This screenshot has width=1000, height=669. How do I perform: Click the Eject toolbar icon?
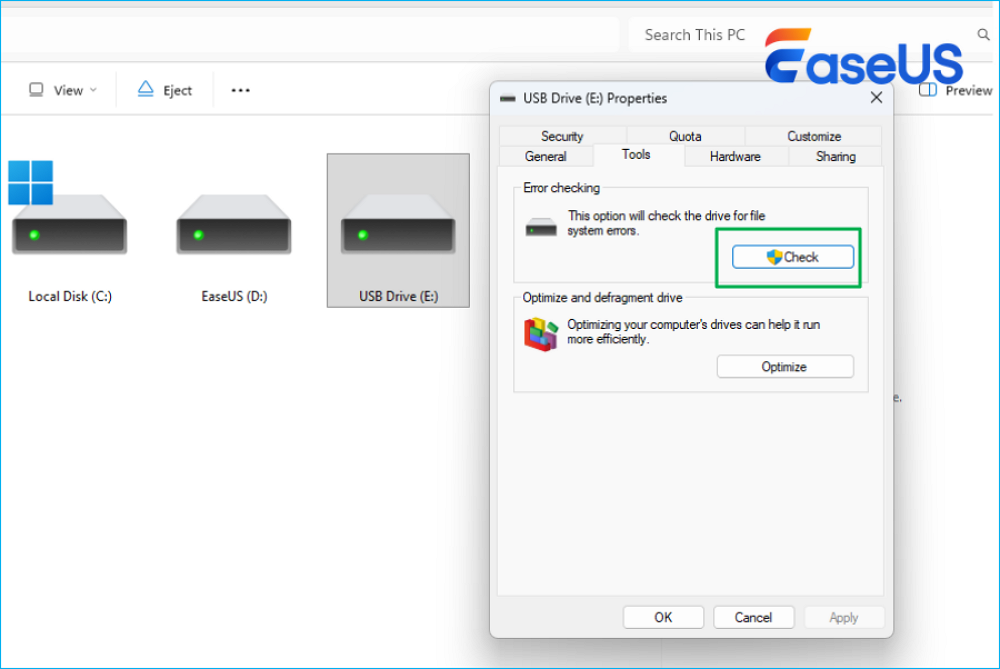point(146,90)
